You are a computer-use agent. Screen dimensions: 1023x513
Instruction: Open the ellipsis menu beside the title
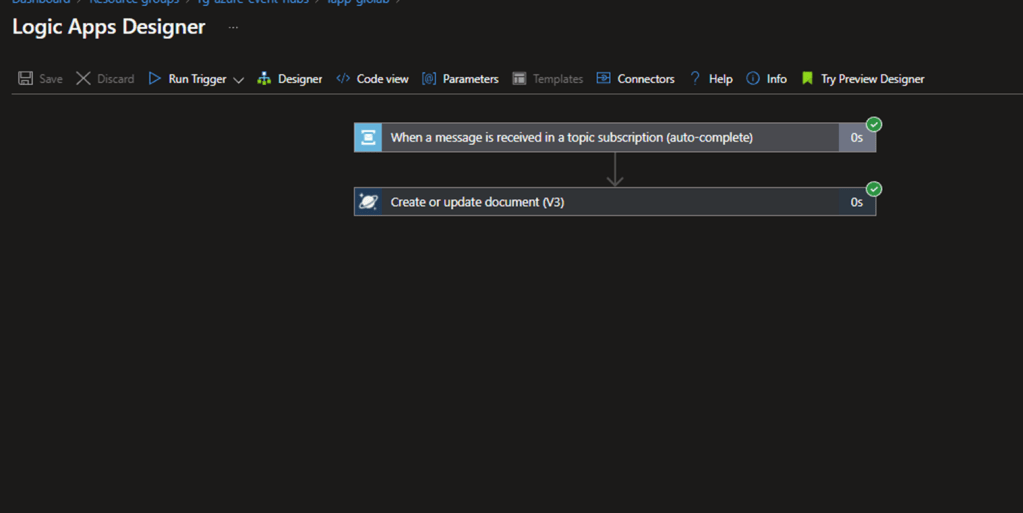pyautogui.click(x=233, y=28)
